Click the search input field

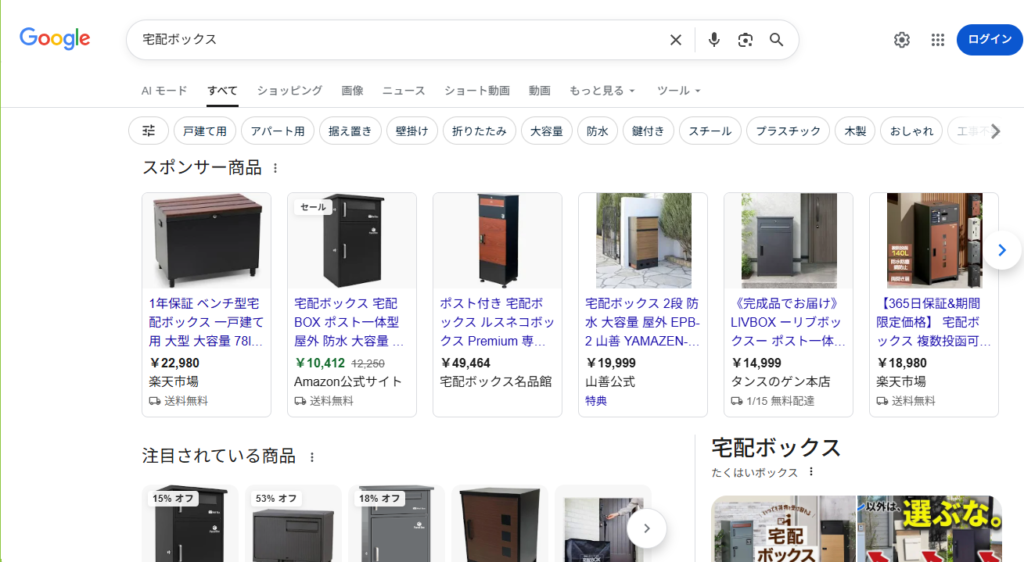pyautogui.click(x=400, y=40)
